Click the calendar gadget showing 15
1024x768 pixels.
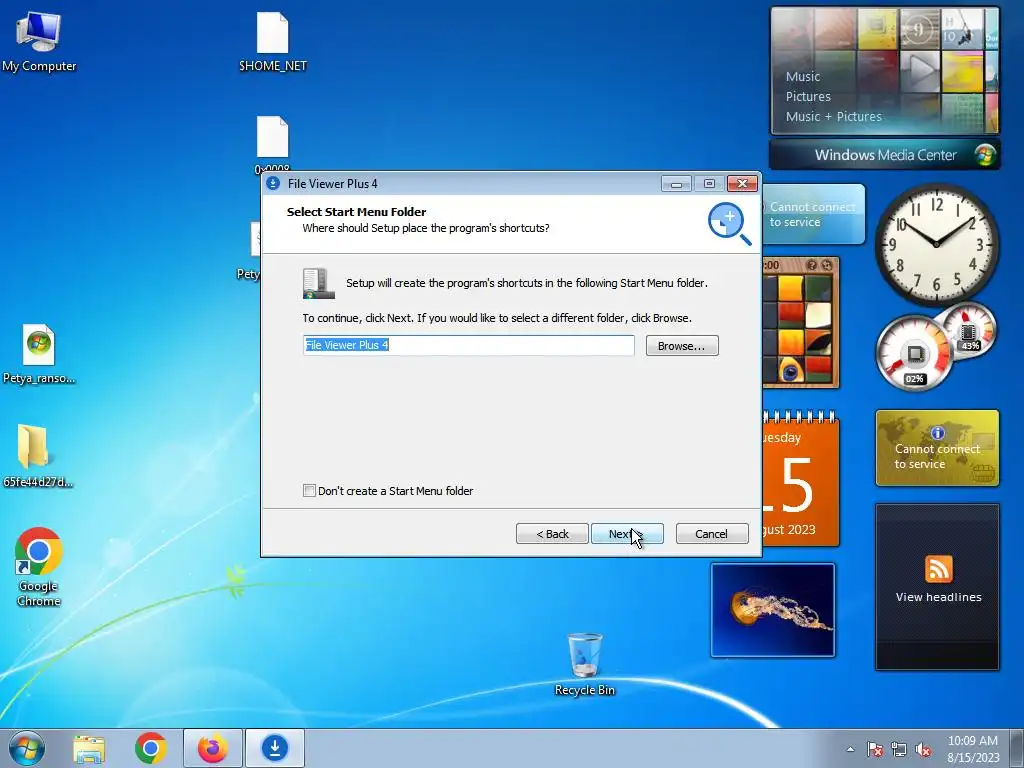pos(801,480)
